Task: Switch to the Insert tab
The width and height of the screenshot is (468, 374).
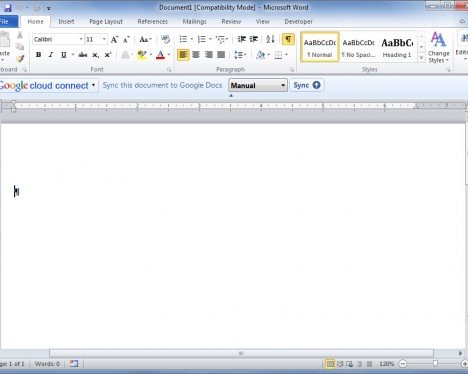Action: [66, 22]
